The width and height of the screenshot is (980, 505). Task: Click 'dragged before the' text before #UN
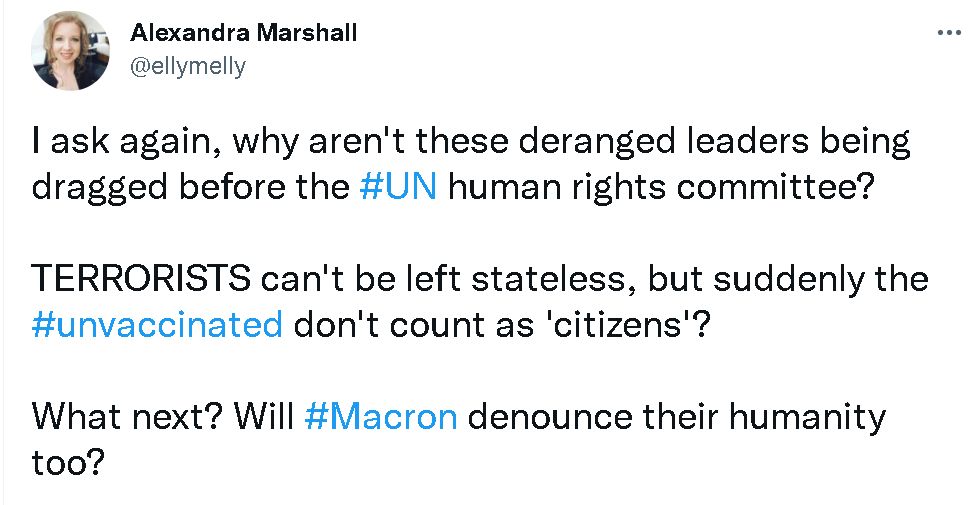click(x=190, y=187)
